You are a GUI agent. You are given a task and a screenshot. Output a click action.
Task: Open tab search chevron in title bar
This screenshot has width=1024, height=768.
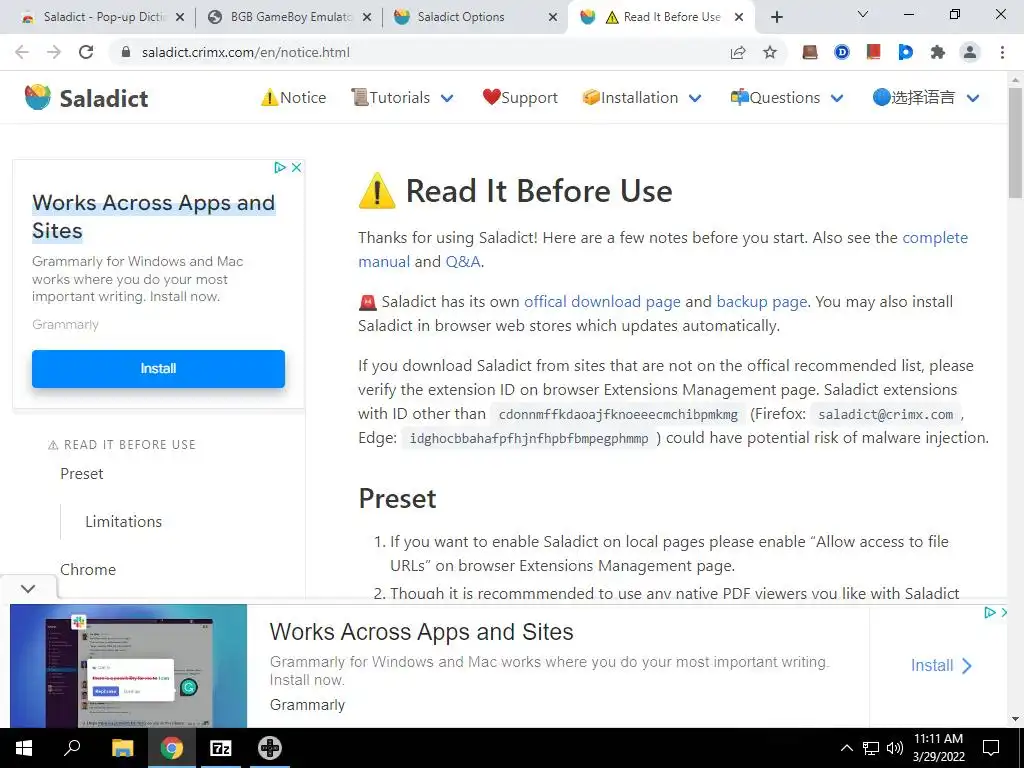click(x=863, y=14)
